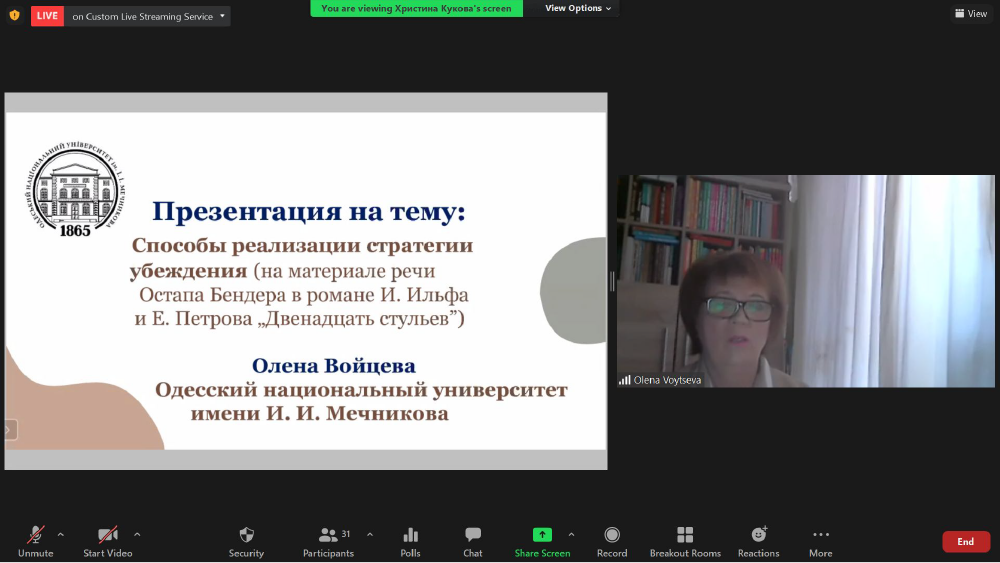Start recording with the Record icon

[612, 541]
